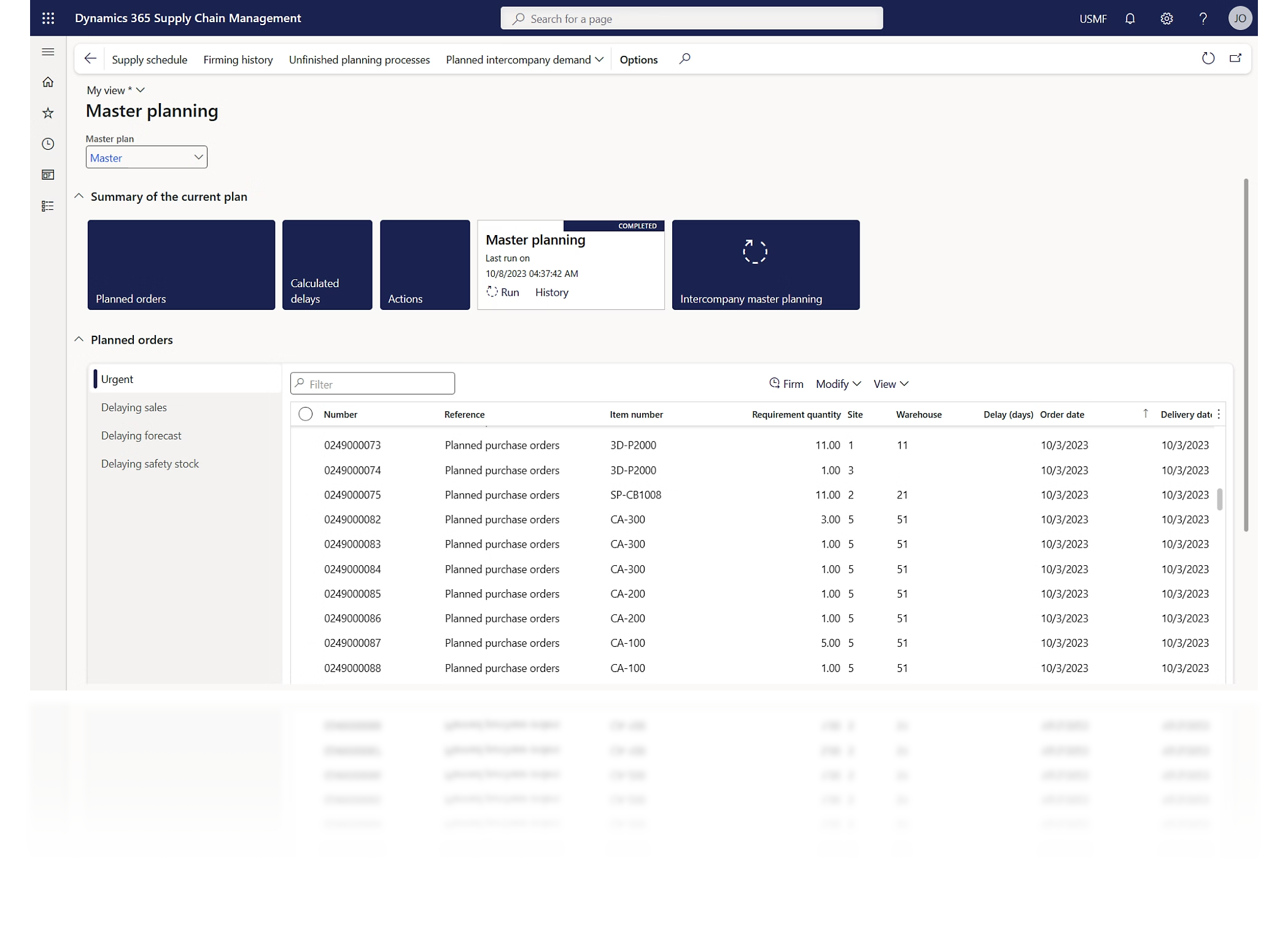Screen dimensions: 1288x928
Task: Open the Workspaces icon in sidebar
Action: tap(48, 175)
